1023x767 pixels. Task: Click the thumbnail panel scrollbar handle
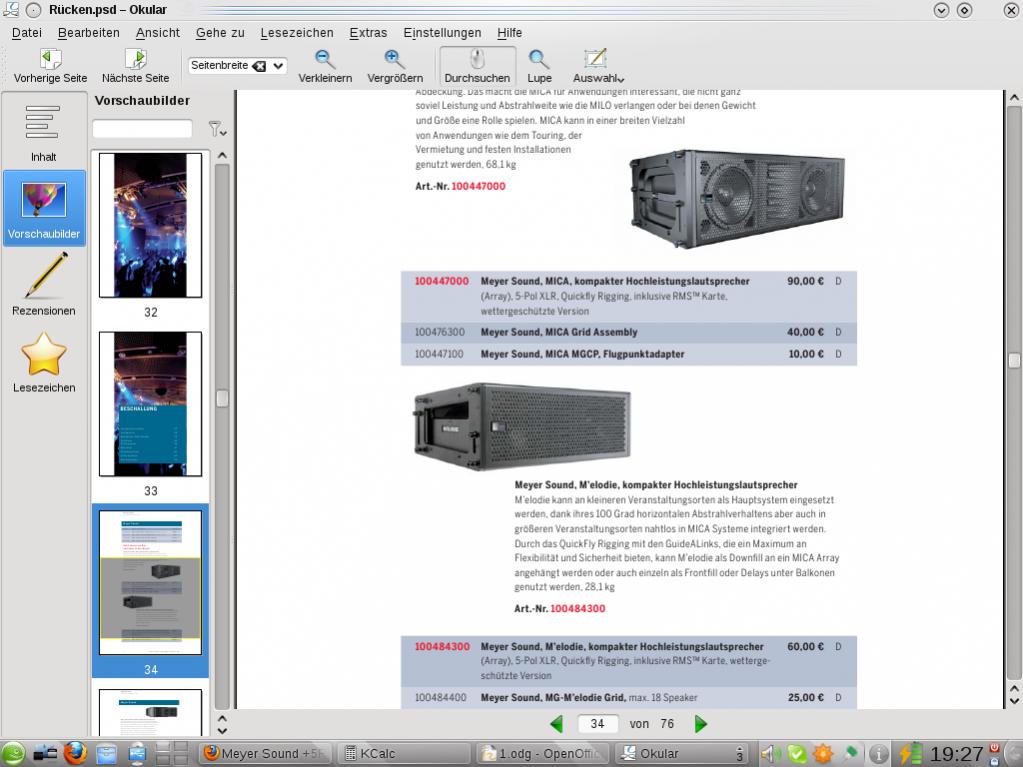point(222,399)
